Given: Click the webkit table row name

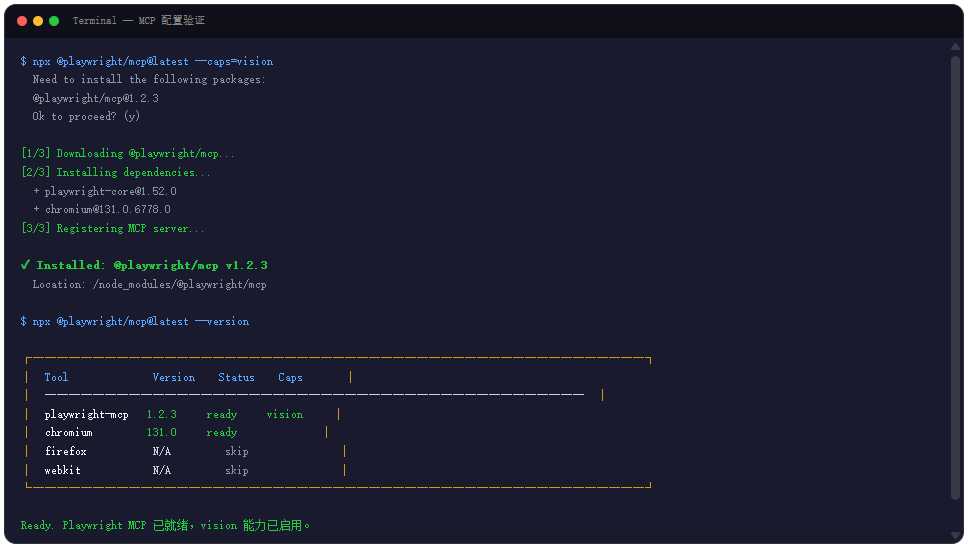Looking at the screenshot, I should tap(62, 470).
